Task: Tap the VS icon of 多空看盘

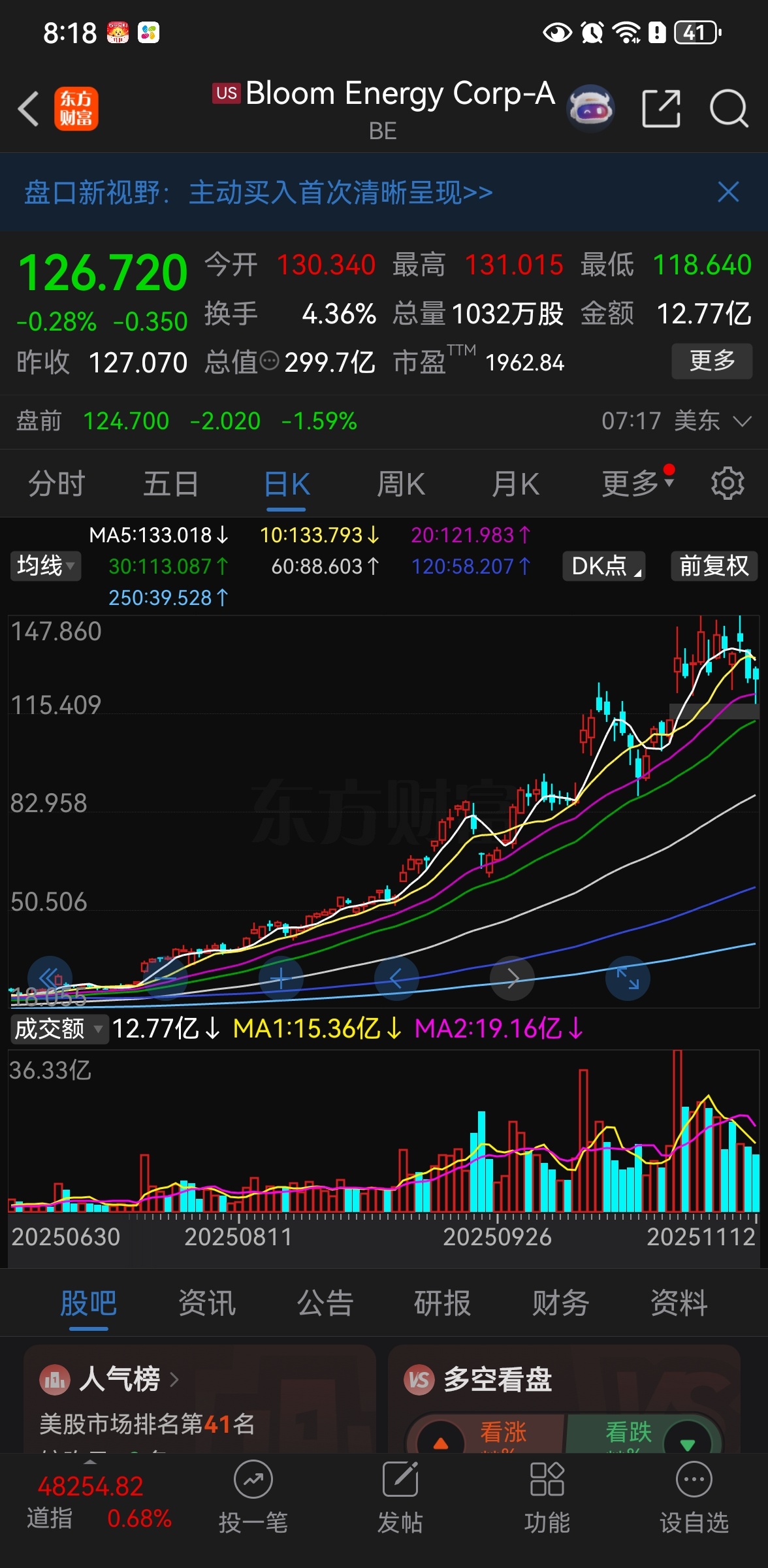Action: coord(419,1379)
